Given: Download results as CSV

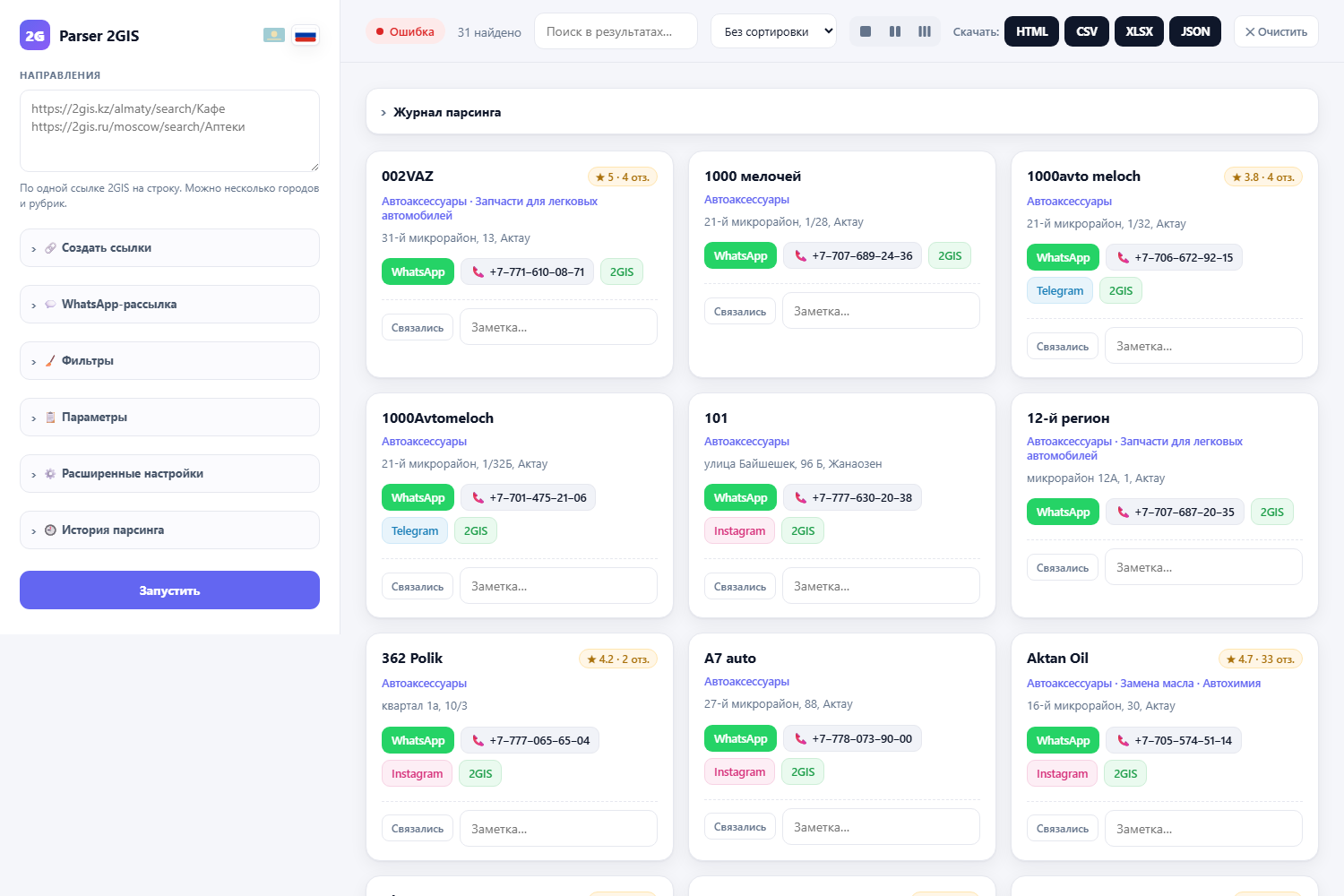Looking at the screenshot, I should coord(1087,31).
